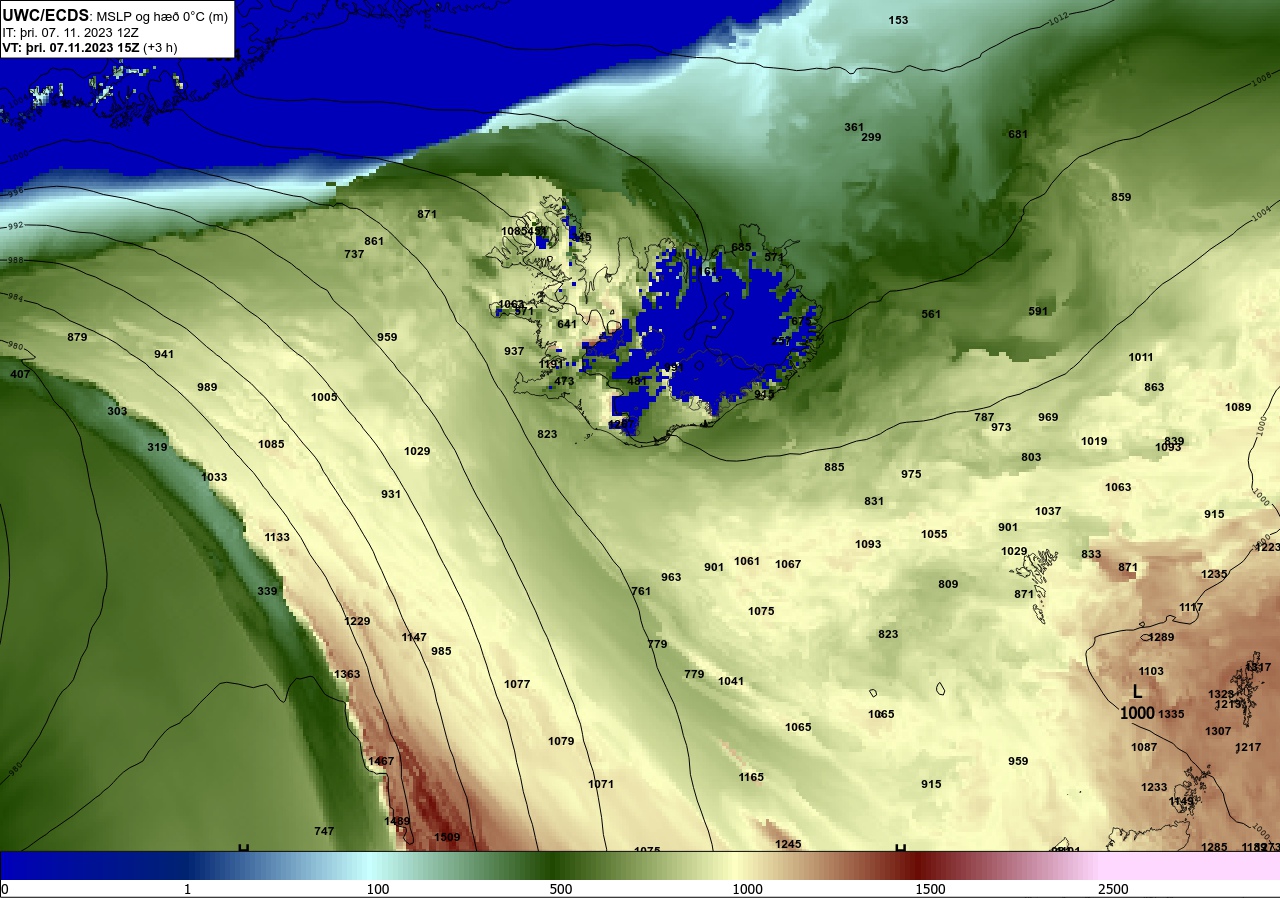Click the map value "1019"

[x=1094, y=441]
